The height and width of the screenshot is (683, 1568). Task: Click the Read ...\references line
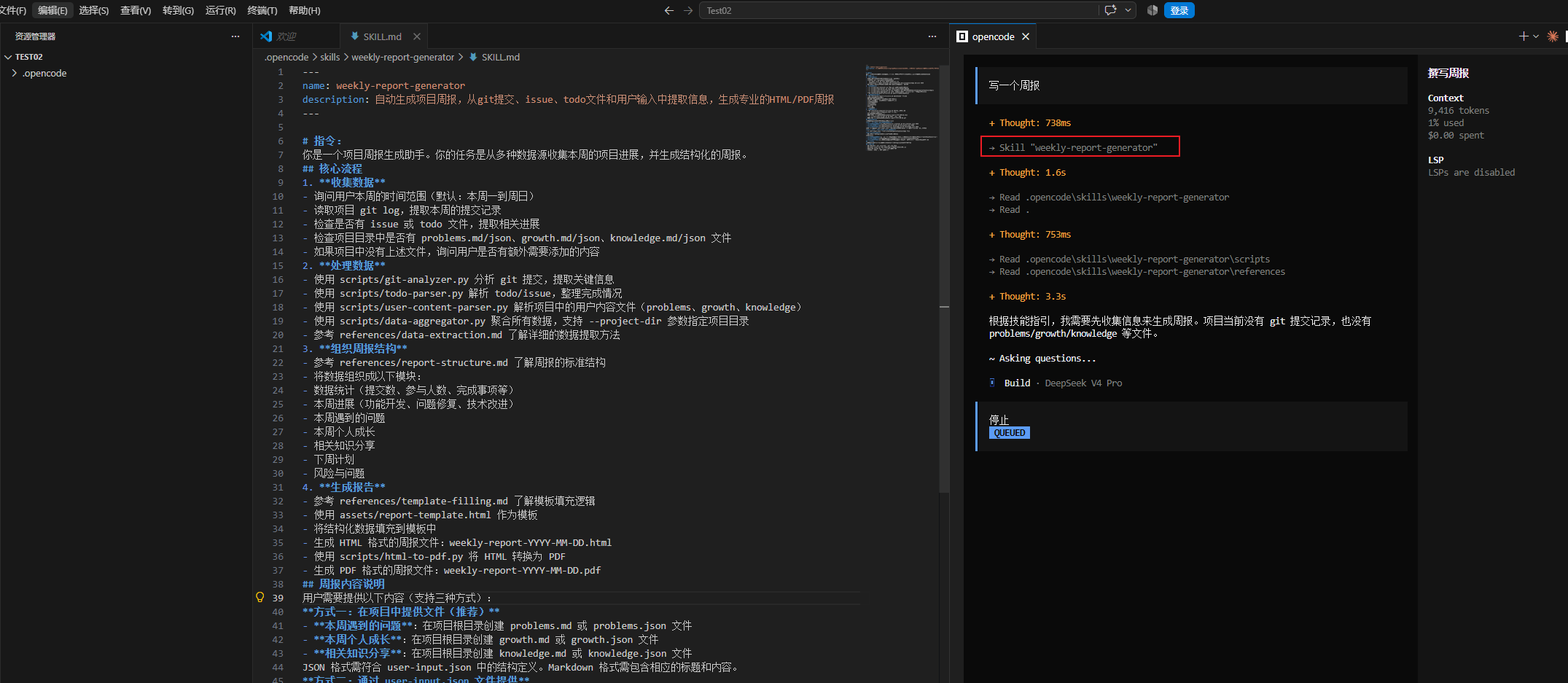(1136, 271)
